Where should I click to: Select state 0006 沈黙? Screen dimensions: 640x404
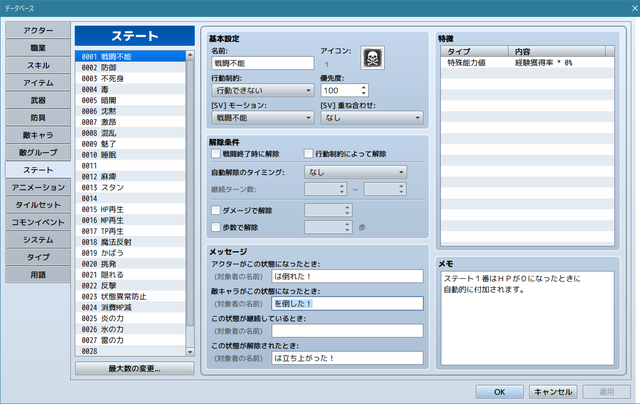coord(130,111)
